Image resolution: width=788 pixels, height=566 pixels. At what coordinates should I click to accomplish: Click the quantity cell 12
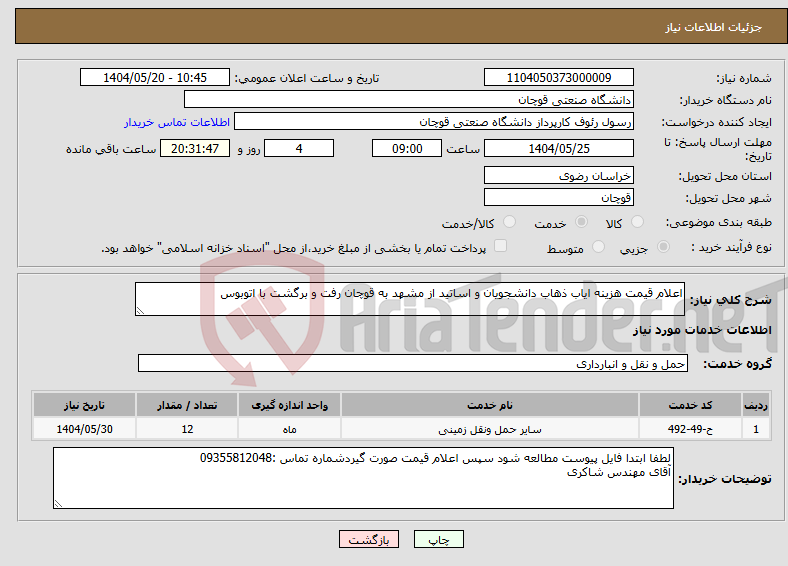click(x=187, y=429)
